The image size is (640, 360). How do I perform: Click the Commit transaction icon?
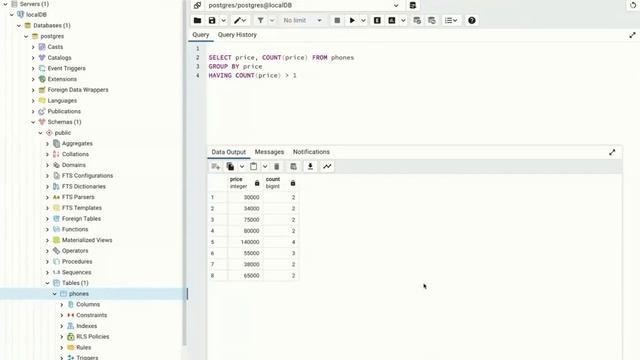click(x=417, y=20)
